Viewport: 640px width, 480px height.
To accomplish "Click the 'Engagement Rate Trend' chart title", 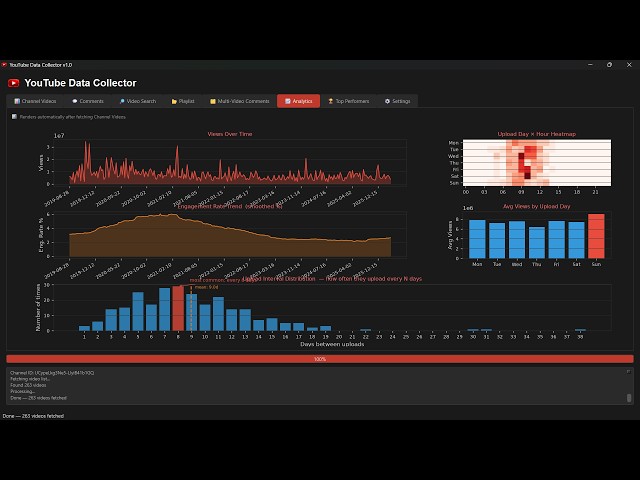I will click(230, 207).
